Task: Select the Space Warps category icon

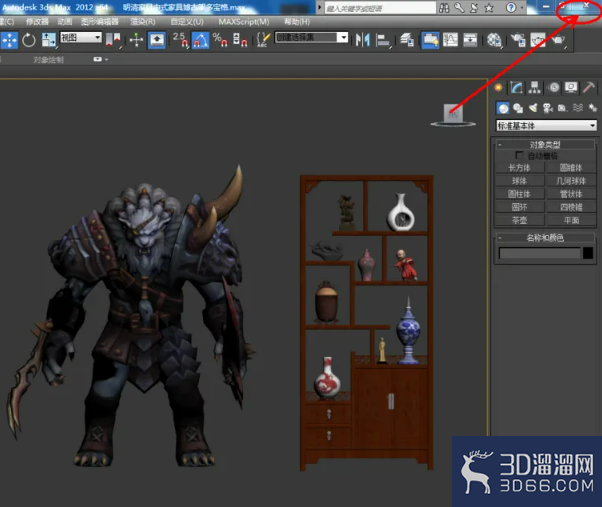Action: pos(578,108)
